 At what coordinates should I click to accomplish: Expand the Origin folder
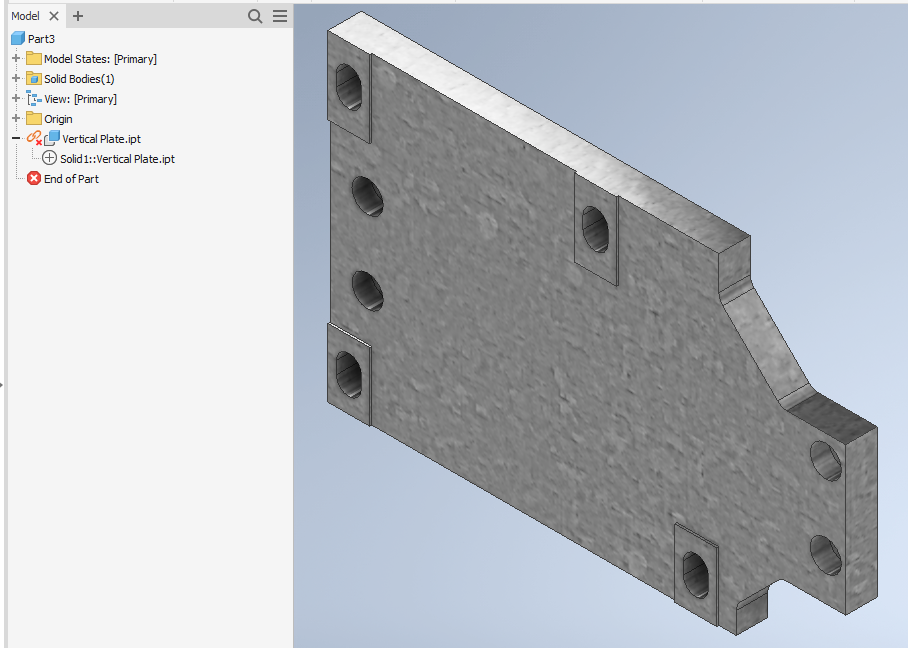click(15, 118)
